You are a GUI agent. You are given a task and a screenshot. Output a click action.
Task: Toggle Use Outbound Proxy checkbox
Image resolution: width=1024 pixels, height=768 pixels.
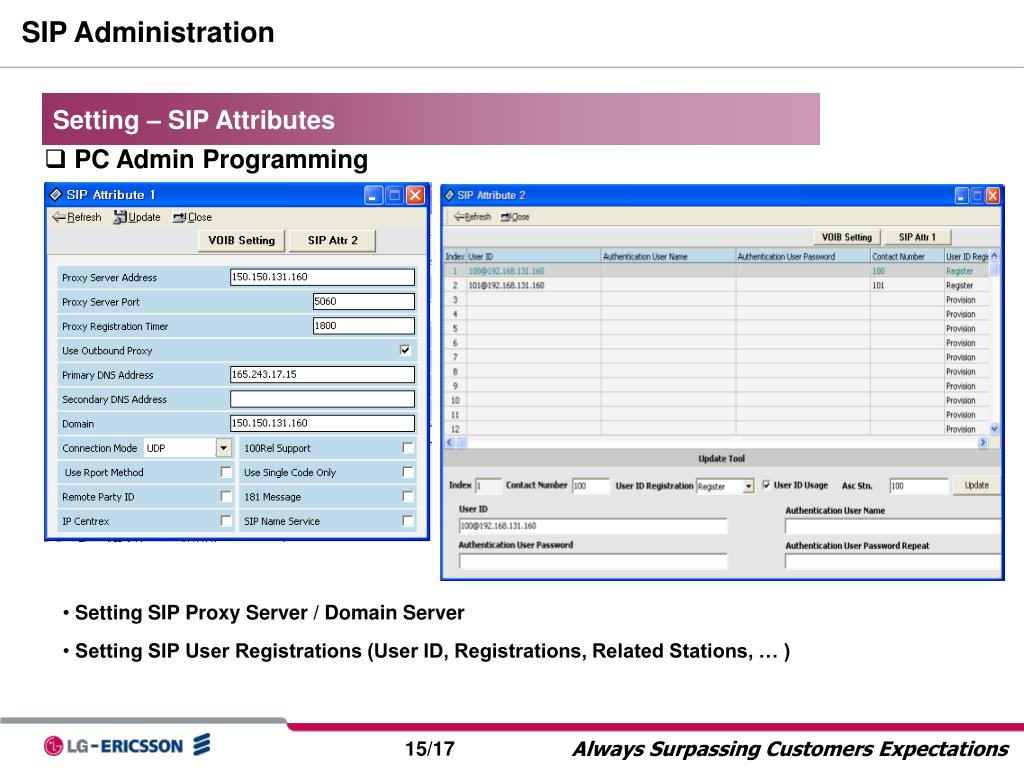[x=405, y=350]
